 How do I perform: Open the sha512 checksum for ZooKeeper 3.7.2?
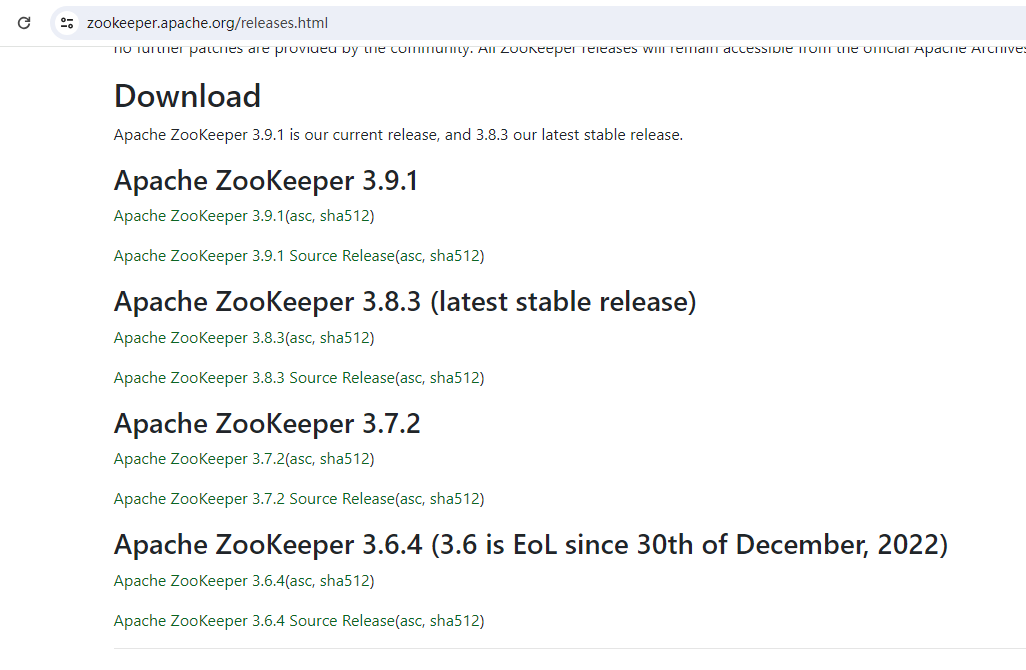click(x=344, y=459)
